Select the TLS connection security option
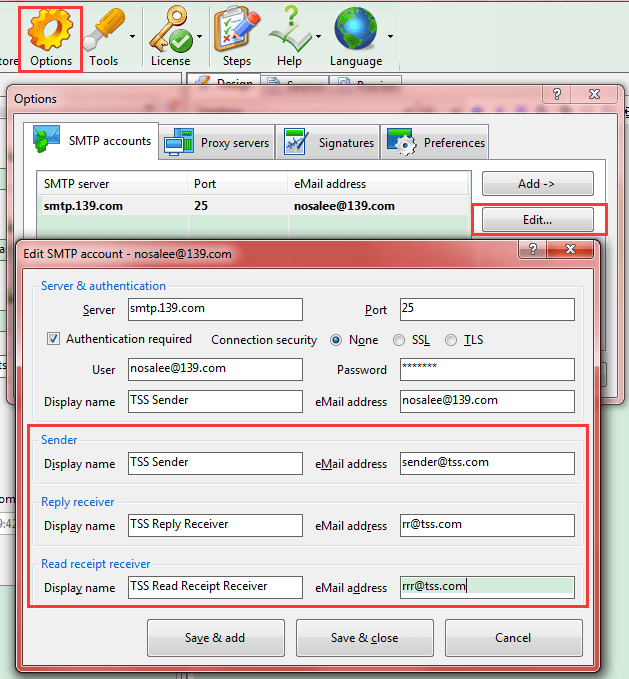This screenshot has width=629, height=679. (x=451, y=340)
